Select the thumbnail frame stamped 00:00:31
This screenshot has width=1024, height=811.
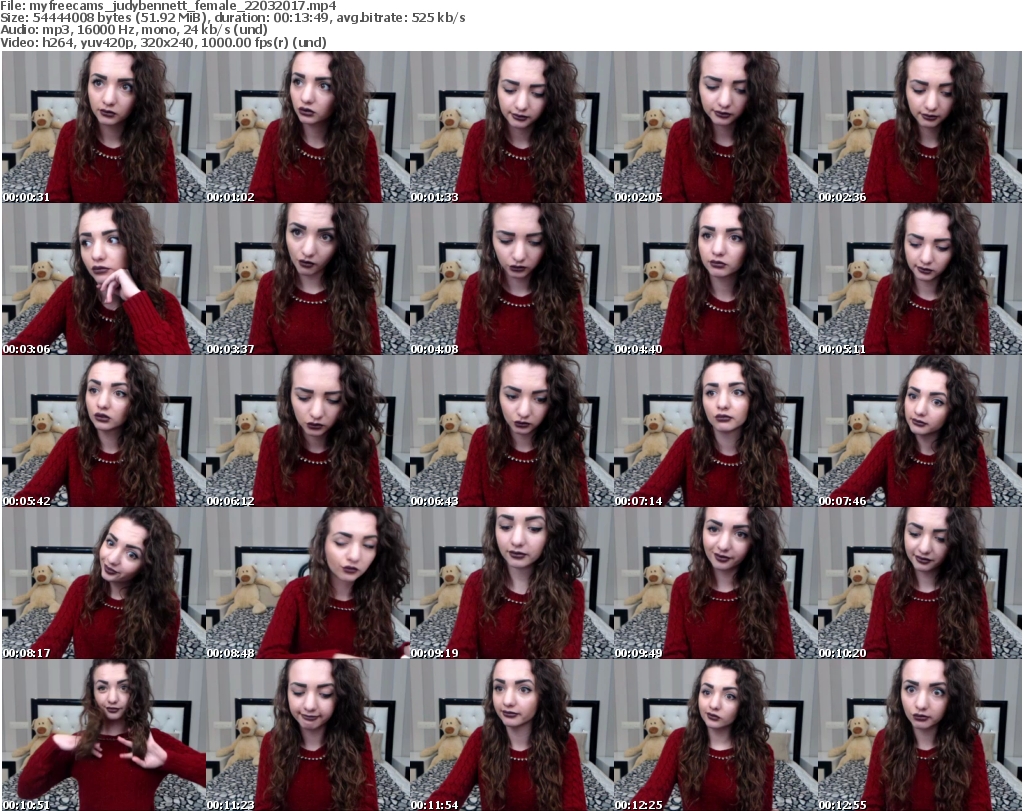pyautogui.click(x=103, y=127)
